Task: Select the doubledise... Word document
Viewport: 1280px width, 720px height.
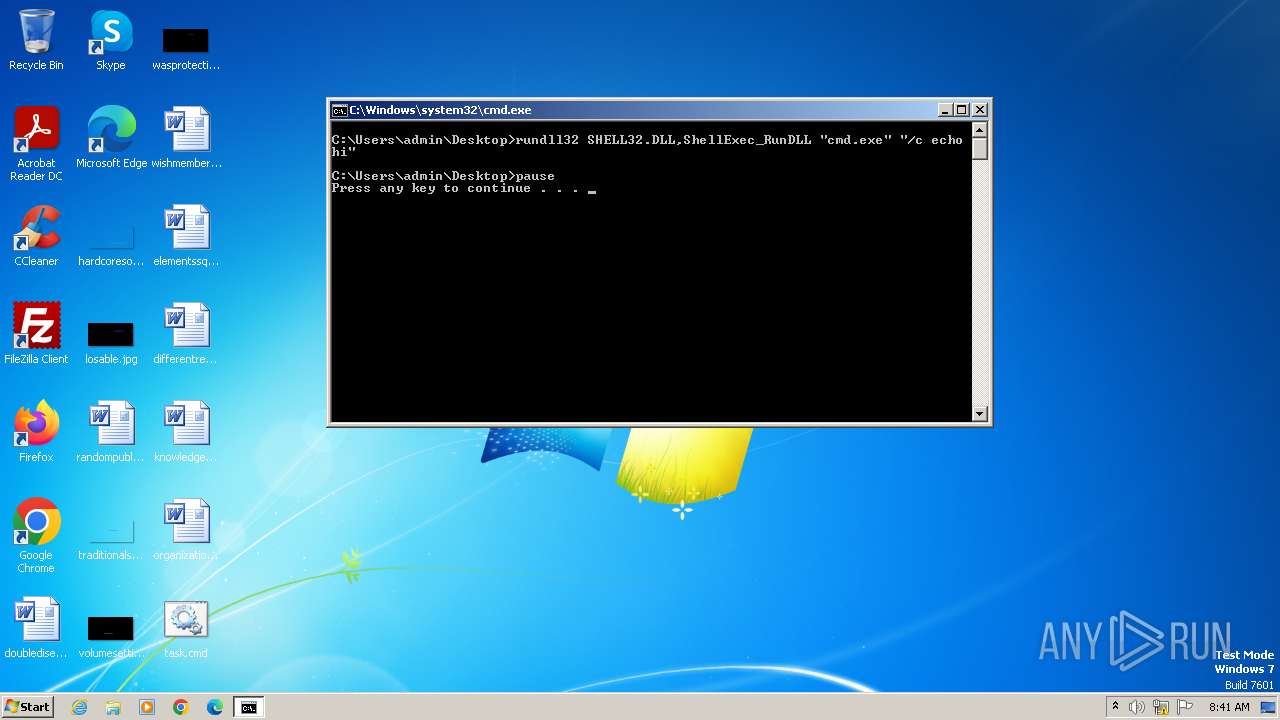Action: [x=36, y=628]
